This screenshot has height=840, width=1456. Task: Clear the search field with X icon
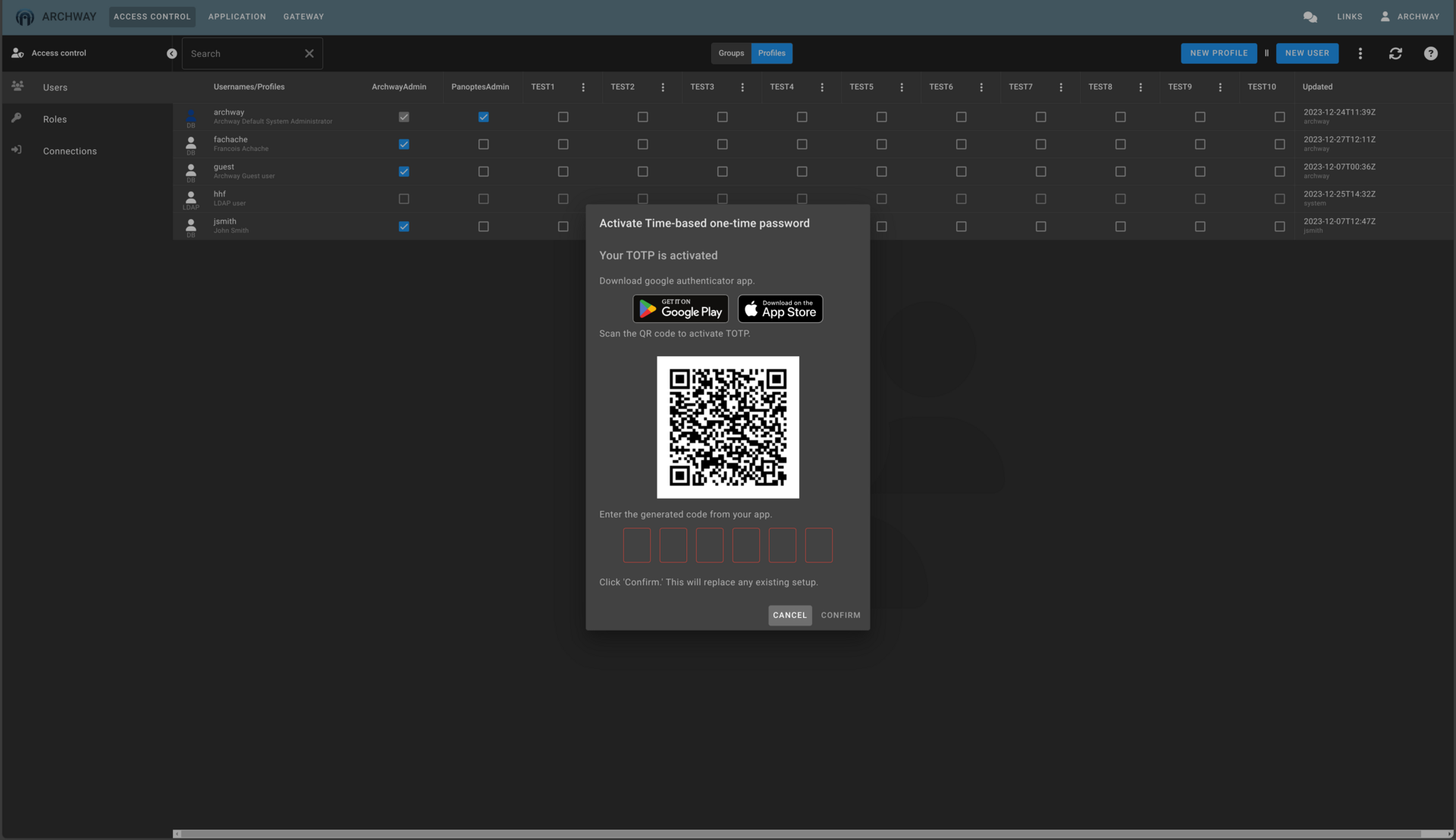point(309,53)
